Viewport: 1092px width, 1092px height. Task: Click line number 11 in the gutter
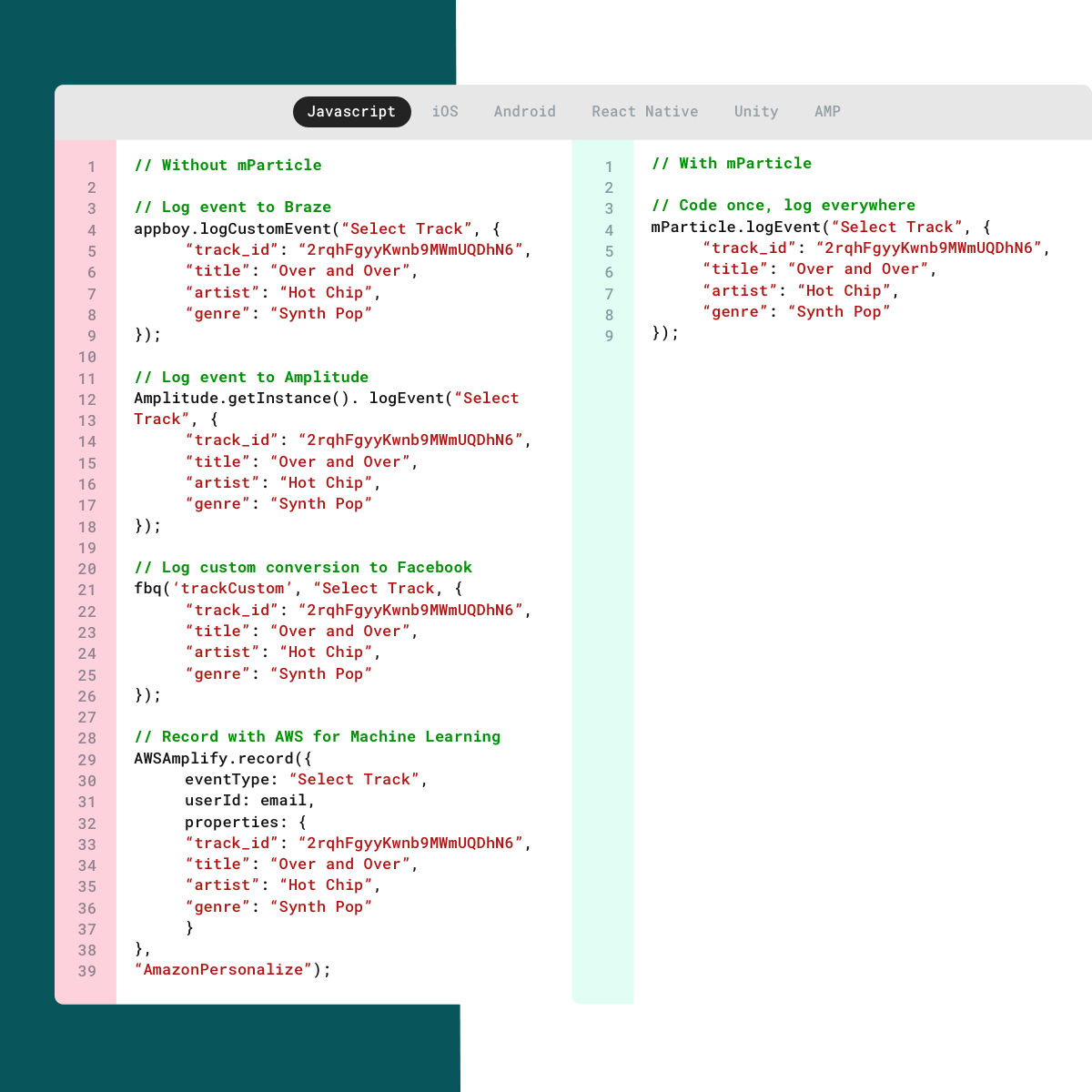pos(86,379)
